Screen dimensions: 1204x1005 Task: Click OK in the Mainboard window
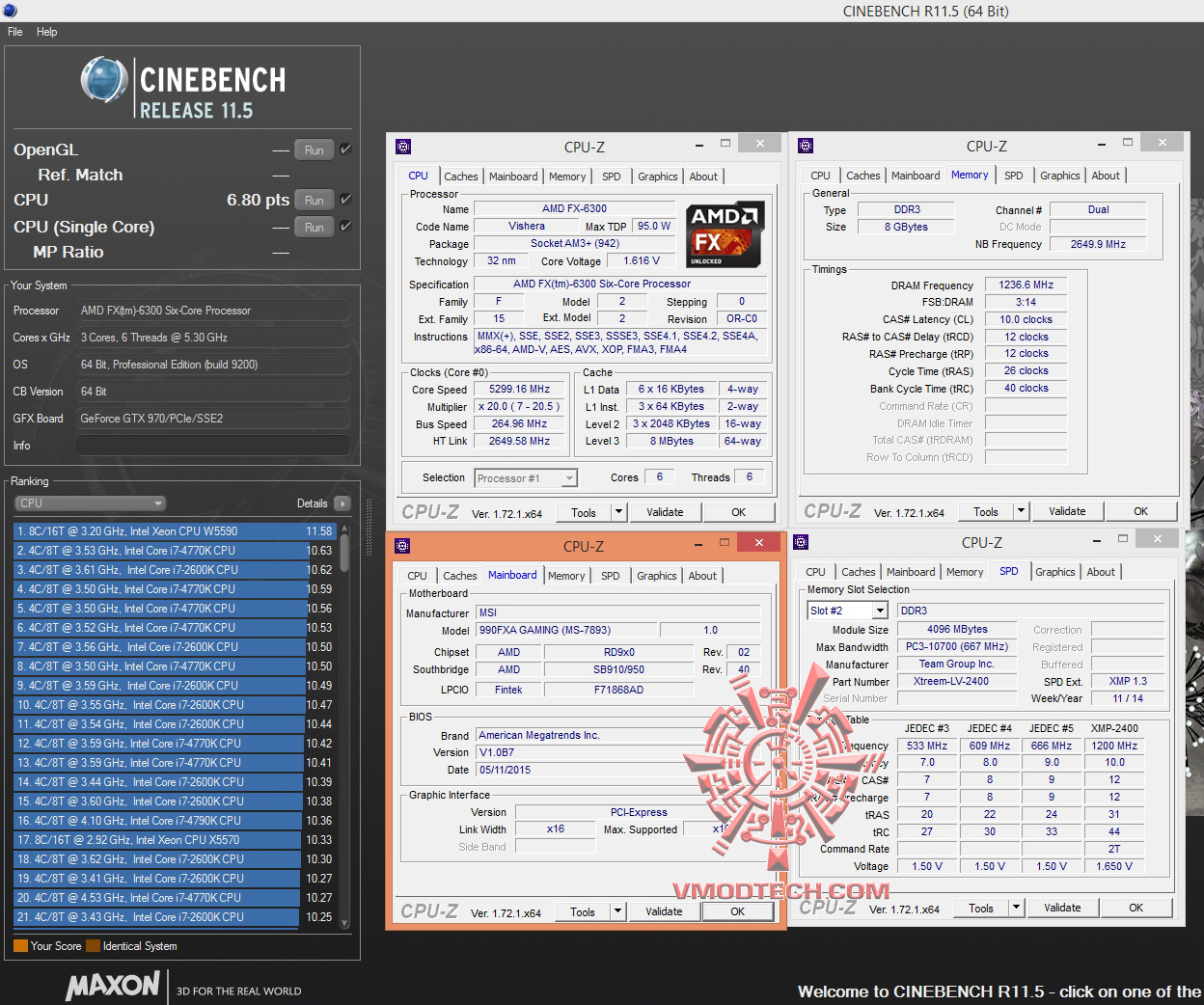738,911
